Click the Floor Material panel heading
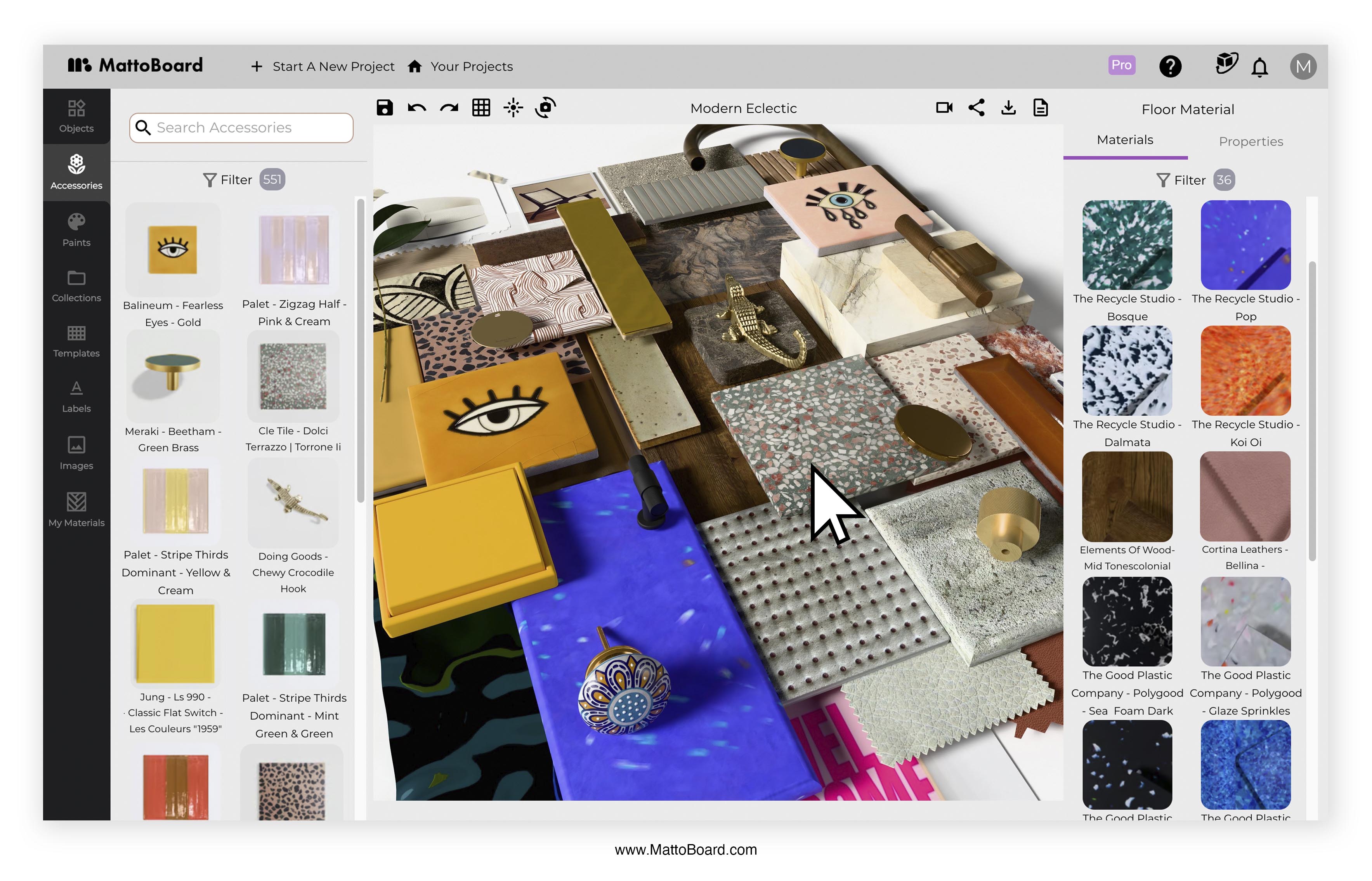The image size is (1372, 881). [1188, 109]
